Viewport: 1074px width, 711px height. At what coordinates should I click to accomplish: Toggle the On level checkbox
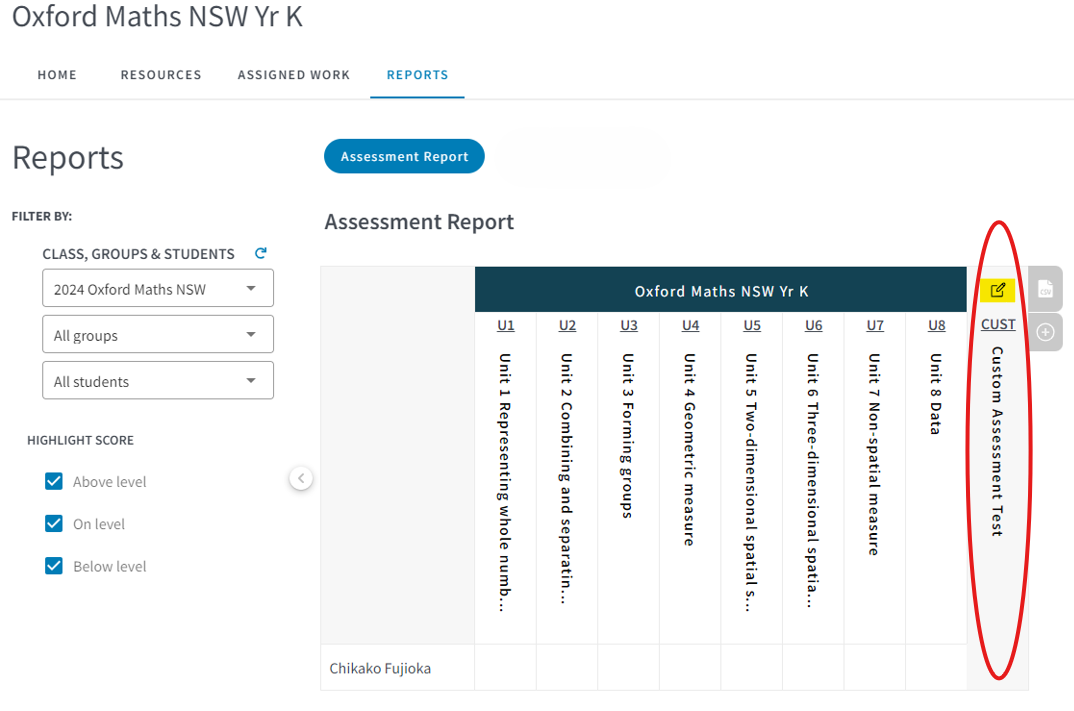(x=54, y=524)
